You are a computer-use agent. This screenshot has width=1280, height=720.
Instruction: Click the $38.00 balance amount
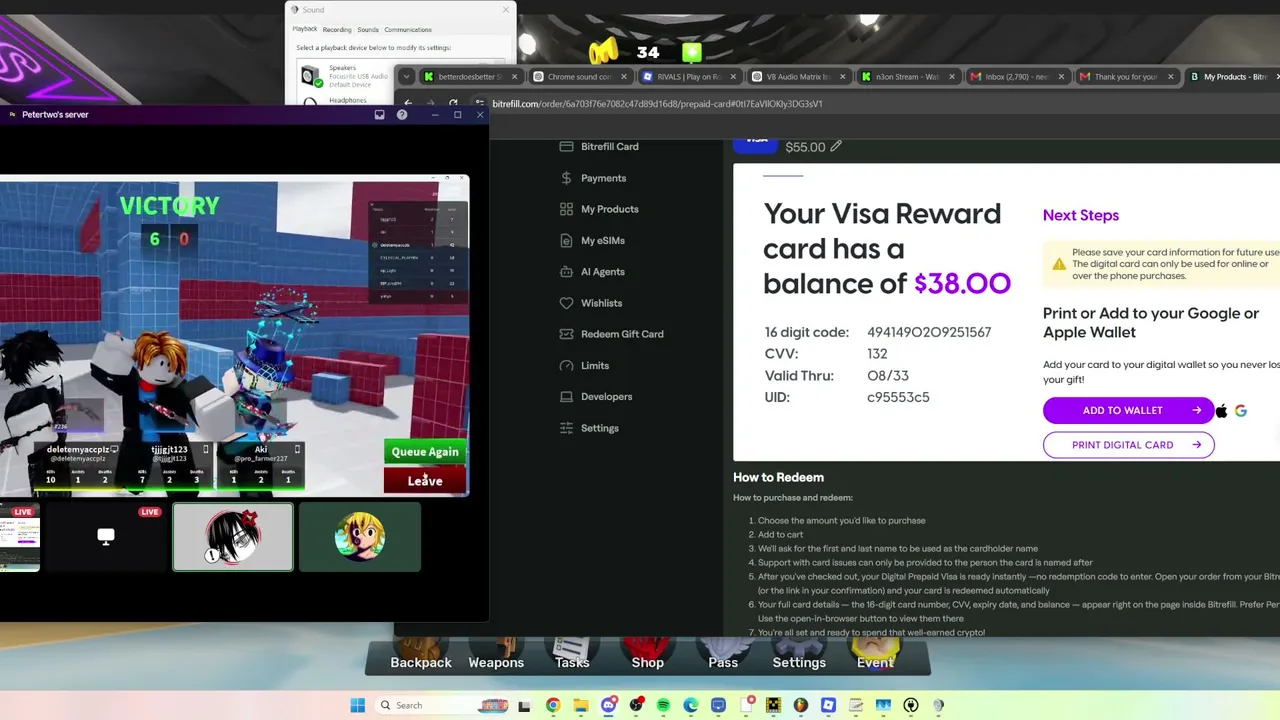(962, 283)
